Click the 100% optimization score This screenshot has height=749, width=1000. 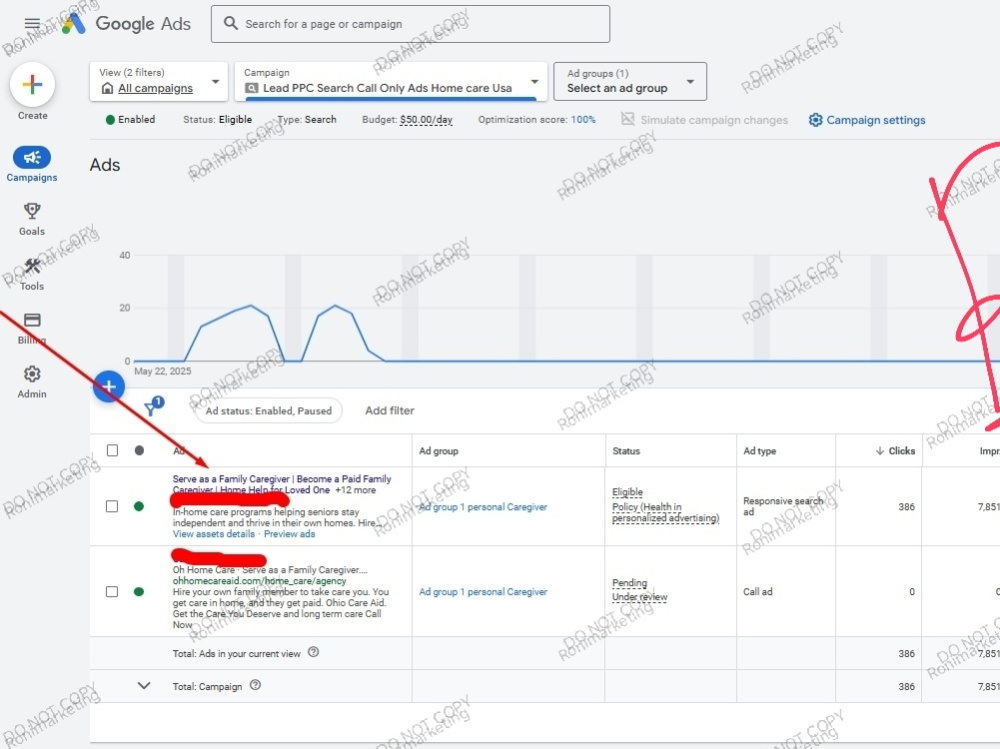[x=583, y=120]
